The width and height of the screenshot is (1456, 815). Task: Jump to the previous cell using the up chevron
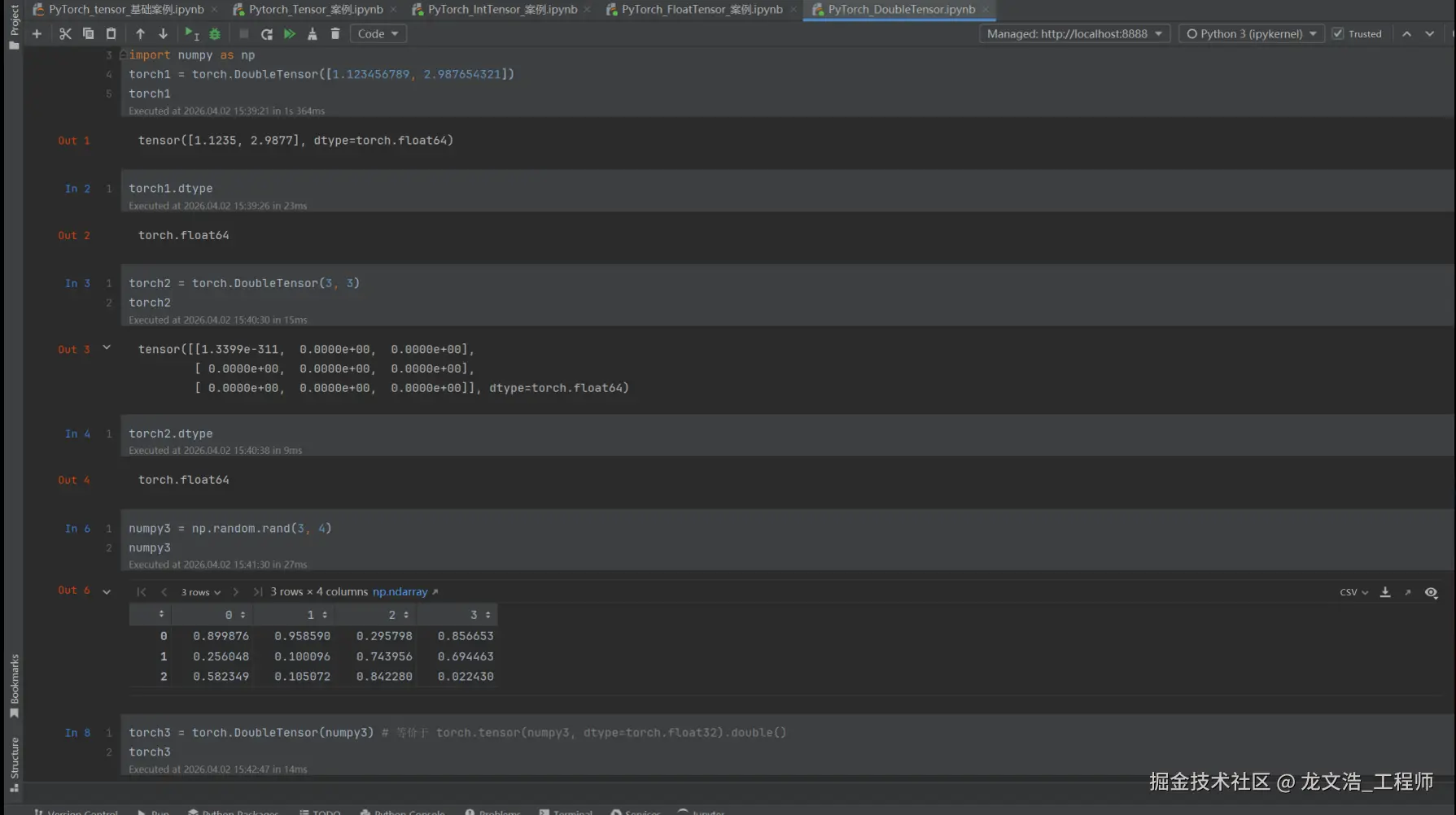click(x=1406, y=33)
